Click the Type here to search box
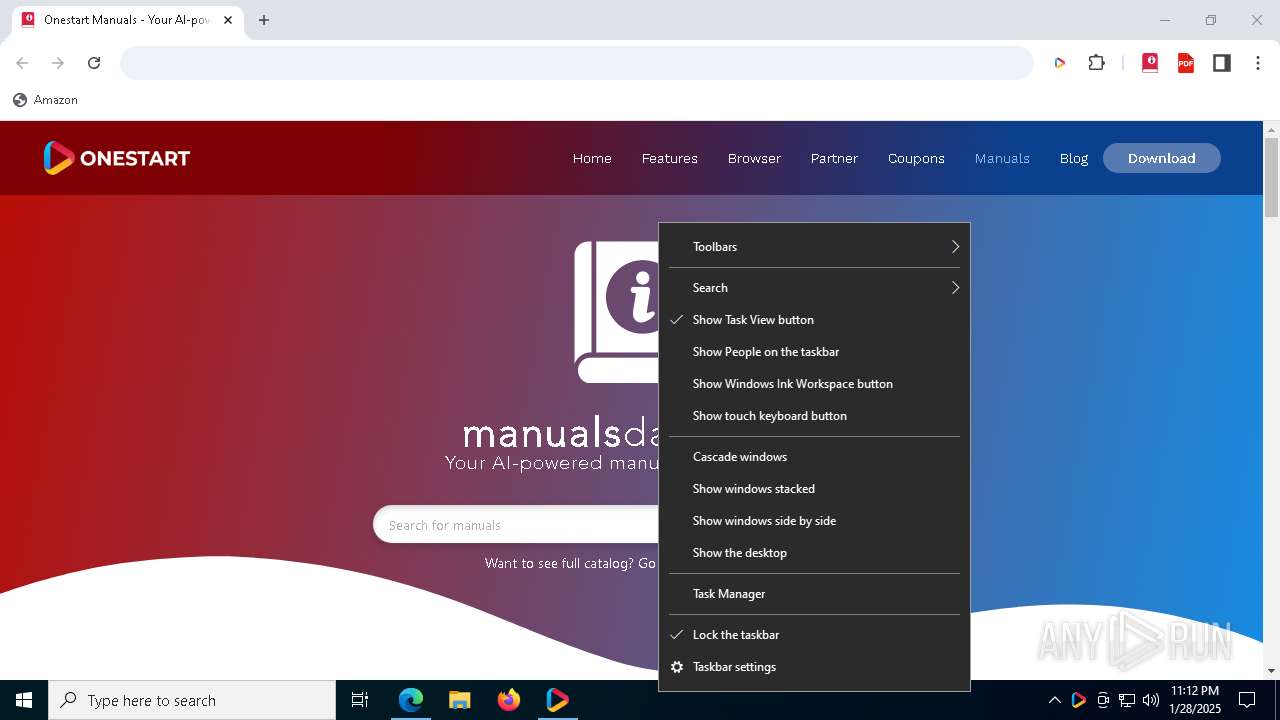This screenshot has width=1280, height=720. [x=192, y=700]
